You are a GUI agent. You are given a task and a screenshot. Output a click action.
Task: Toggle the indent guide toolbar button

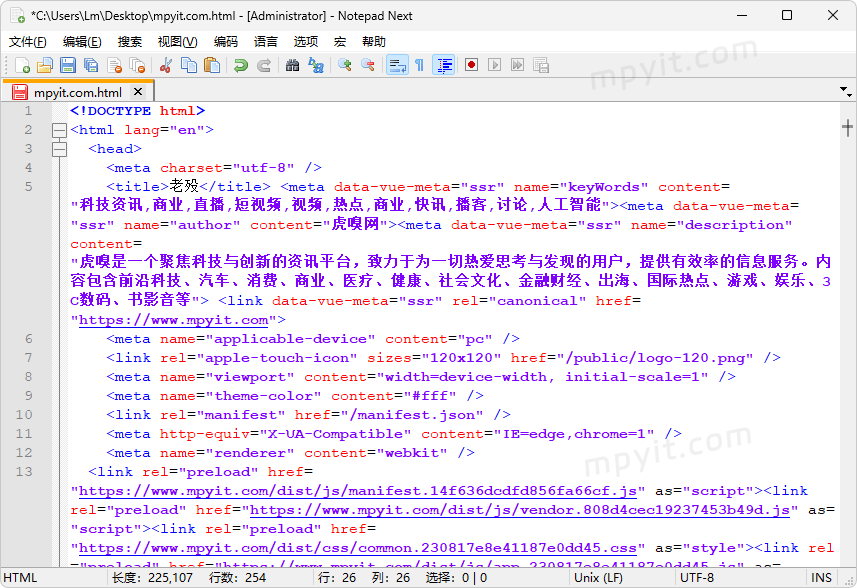point(444,65)
